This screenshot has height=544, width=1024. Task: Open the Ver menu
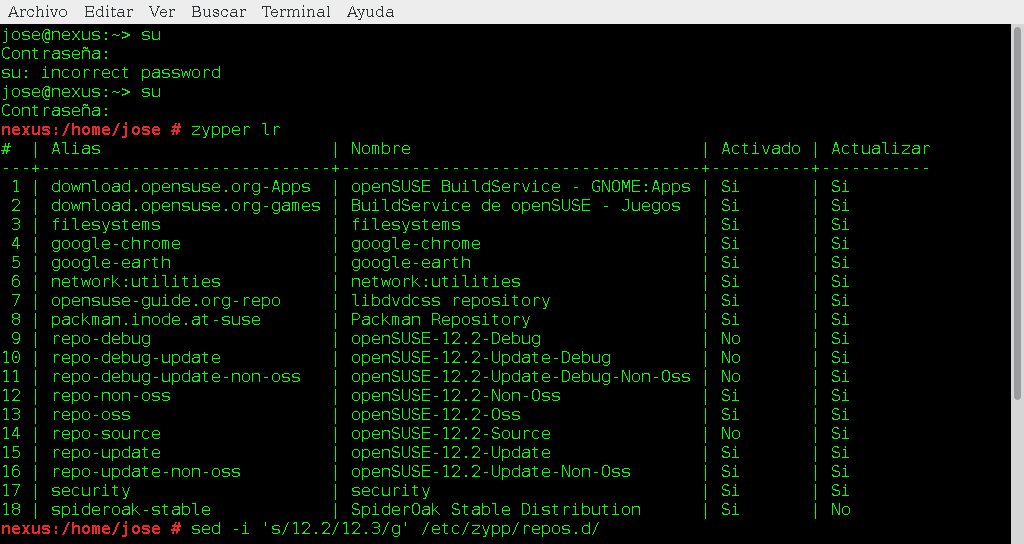pyautogui.click(x=161, y=12)
